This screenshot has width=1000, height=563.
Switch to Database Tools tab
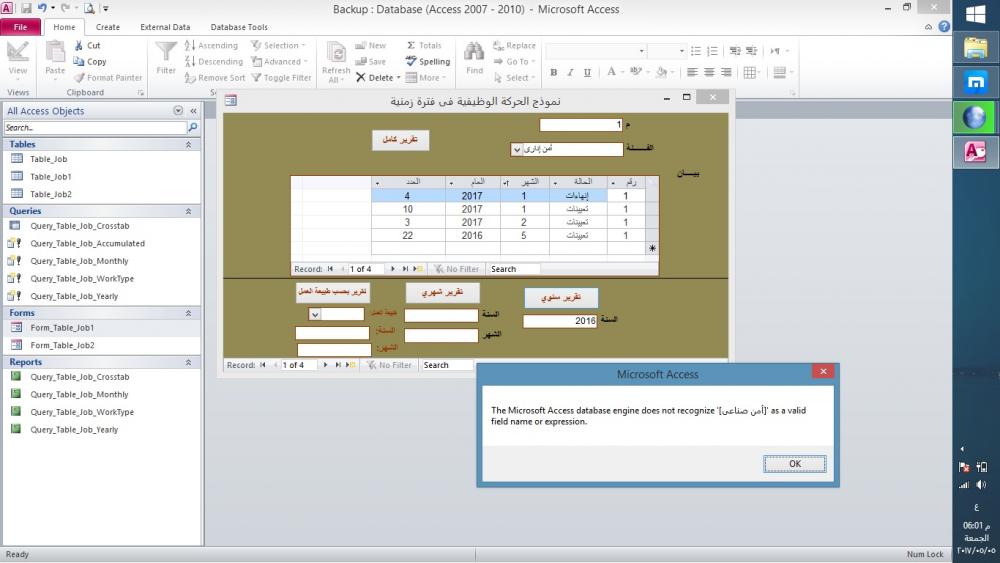tap(239, 27)
